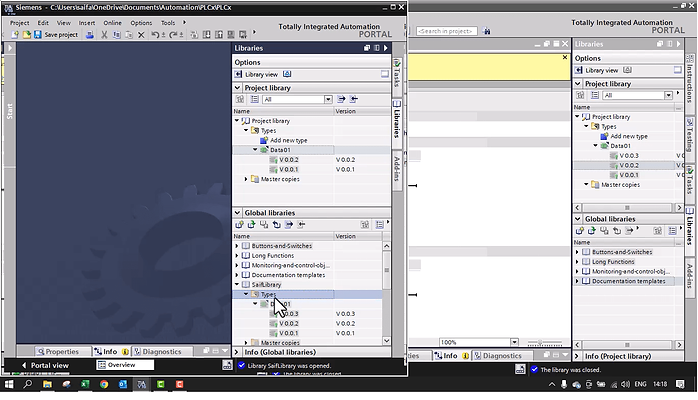Click the Open project toolbar icon

point(27,35)
